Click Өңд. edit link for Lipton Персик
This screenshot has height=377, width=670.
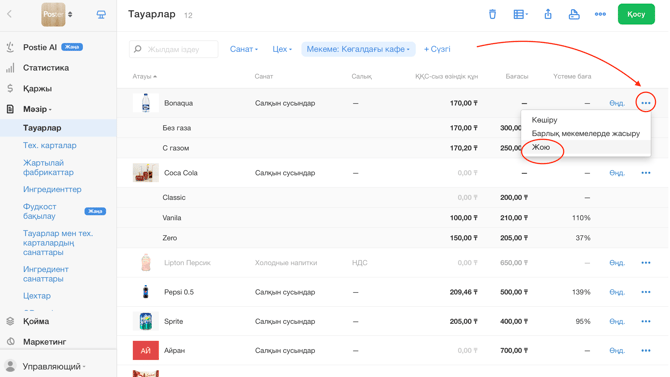(x=617, y=262)
